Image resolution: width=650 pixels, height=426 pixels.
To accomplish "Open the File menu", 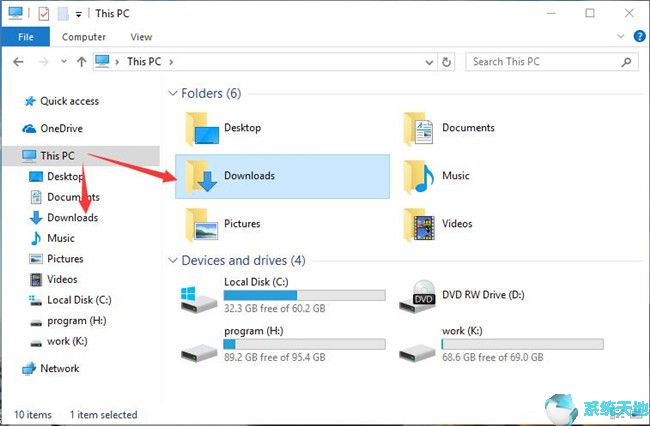I will (26, 37).
